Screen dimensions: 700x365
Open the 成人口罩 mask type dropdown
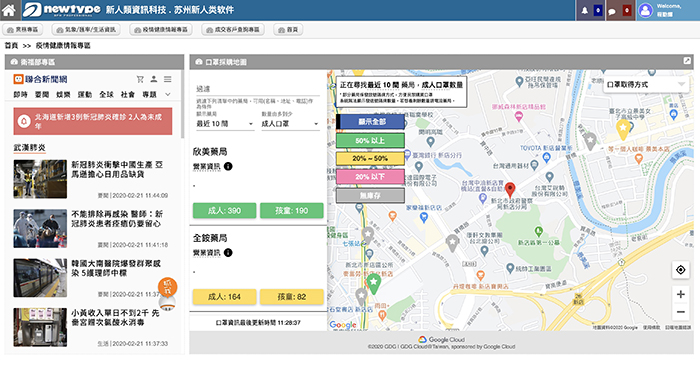click(290, 124)
